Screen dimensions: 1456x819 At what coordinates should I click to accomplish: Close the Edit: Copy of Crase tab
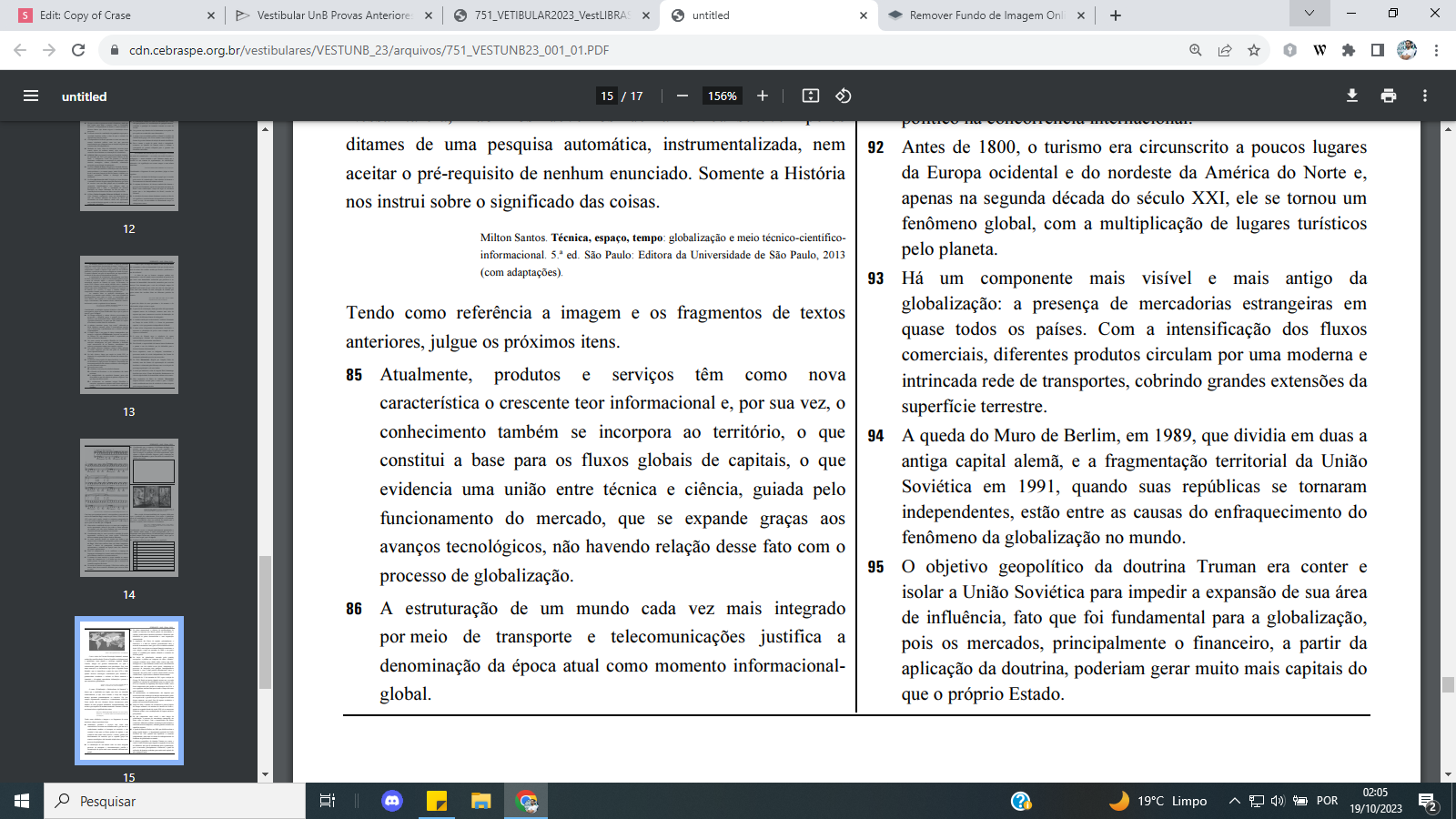[211, 15]
